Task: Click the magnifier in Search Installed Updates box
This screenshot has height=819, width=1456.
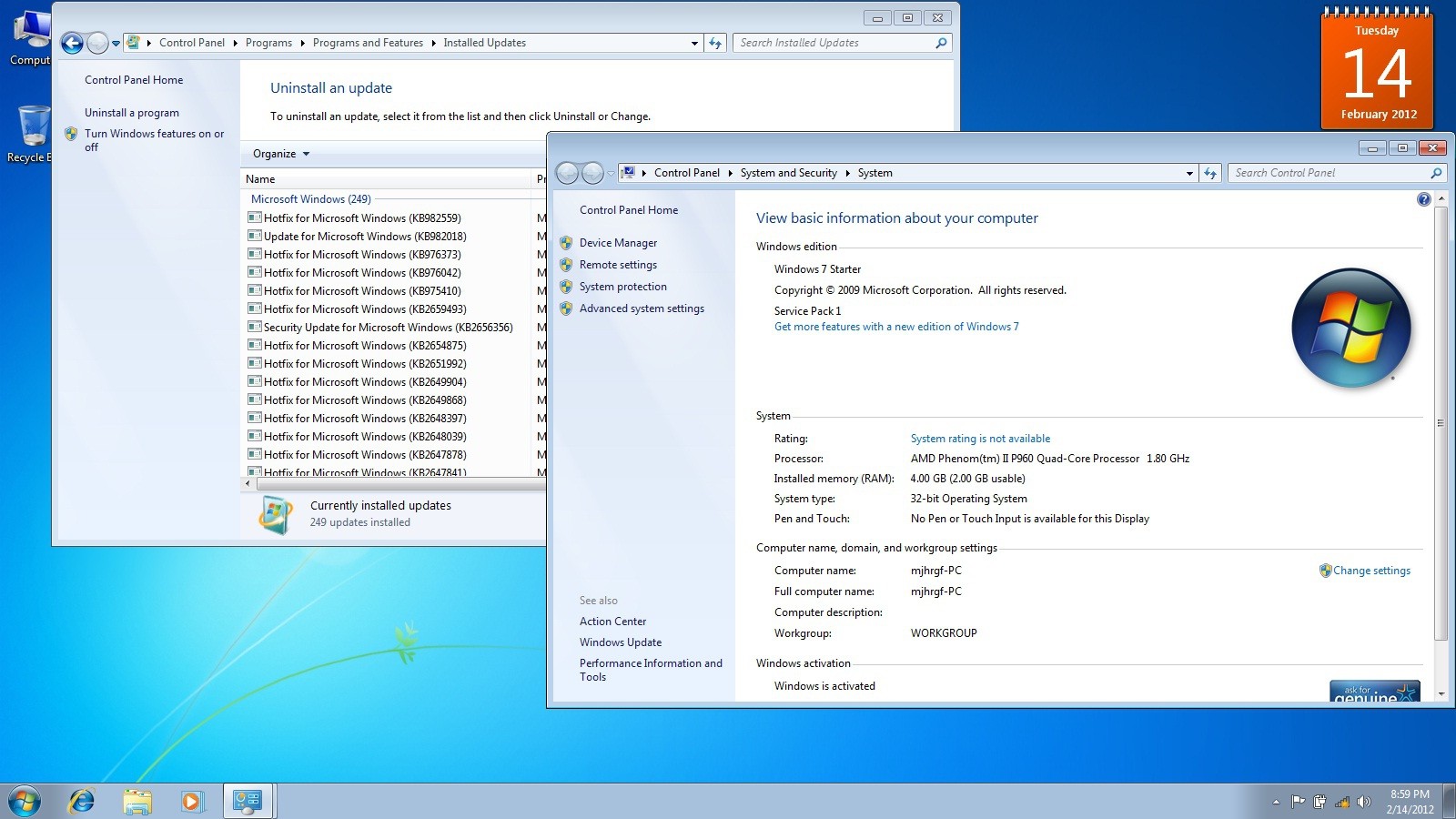Action: 941,43
